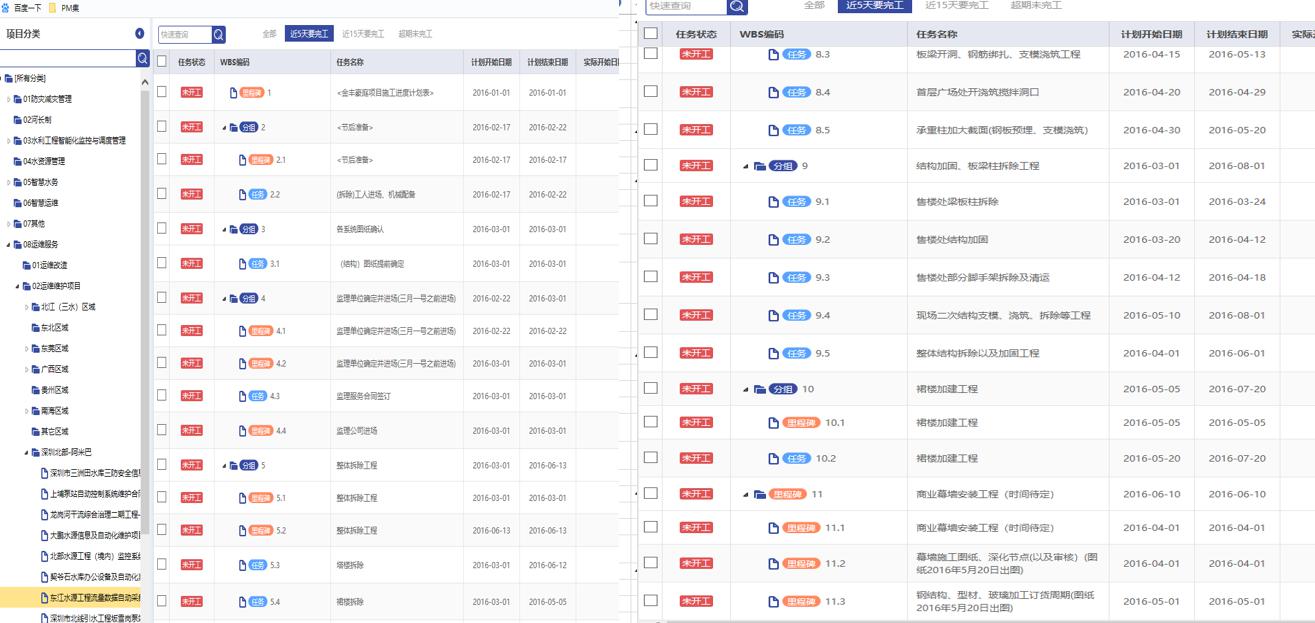Tick the checkbox for task 9.5
This screenshot has width=1315, height=623.
[651, 353]
